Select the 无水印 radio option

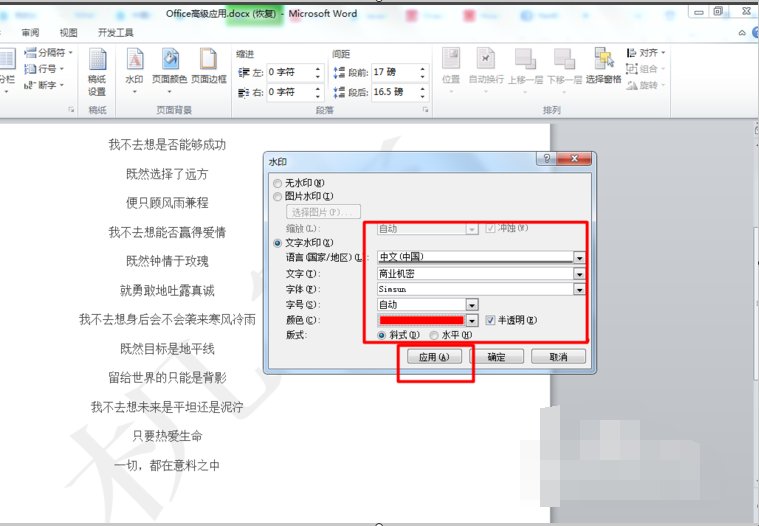pos(277,183)
